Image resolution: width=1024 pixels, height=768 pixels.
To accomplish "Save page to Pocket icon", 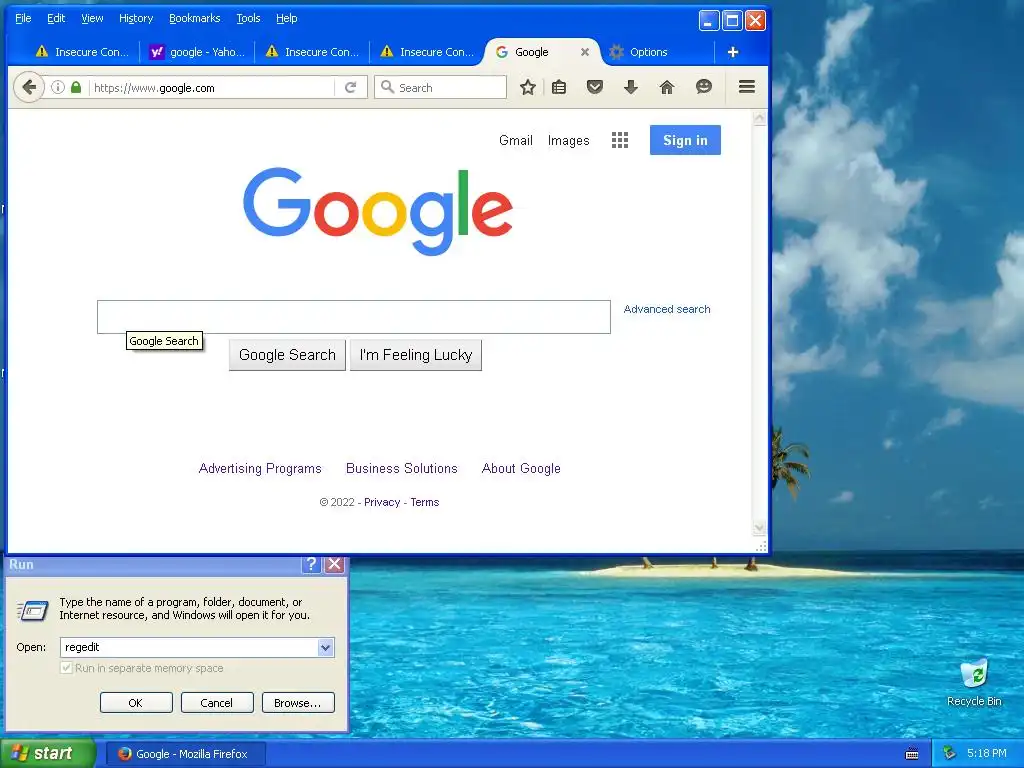I will point(594,87).
